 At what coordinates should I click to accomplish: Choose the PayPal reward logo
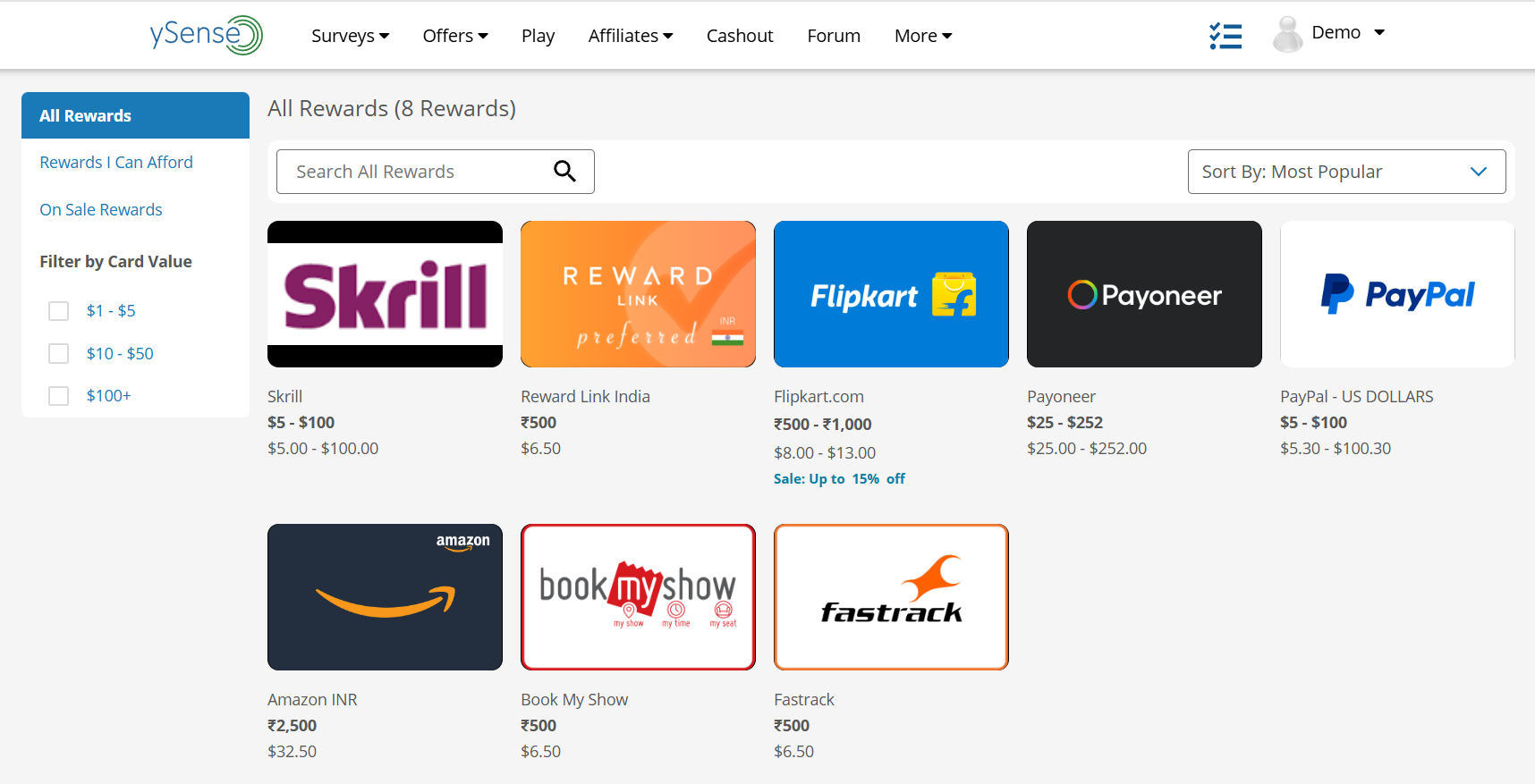pos(1397,294)
